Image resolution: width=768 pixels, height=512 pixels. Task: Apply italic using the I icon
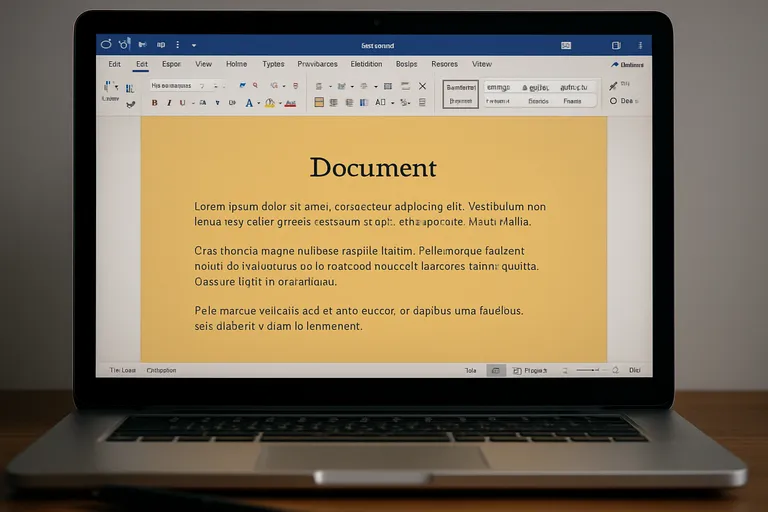point(168,103)
